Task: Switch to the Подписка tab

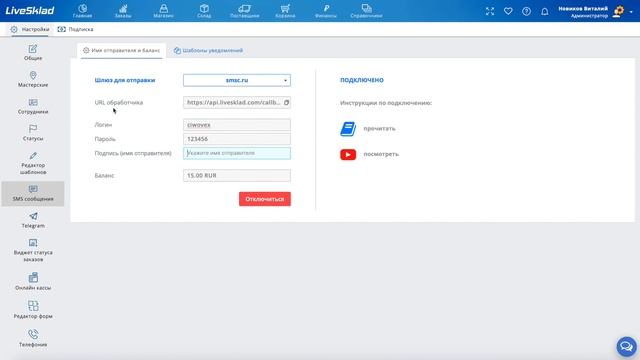Action: 76,29
